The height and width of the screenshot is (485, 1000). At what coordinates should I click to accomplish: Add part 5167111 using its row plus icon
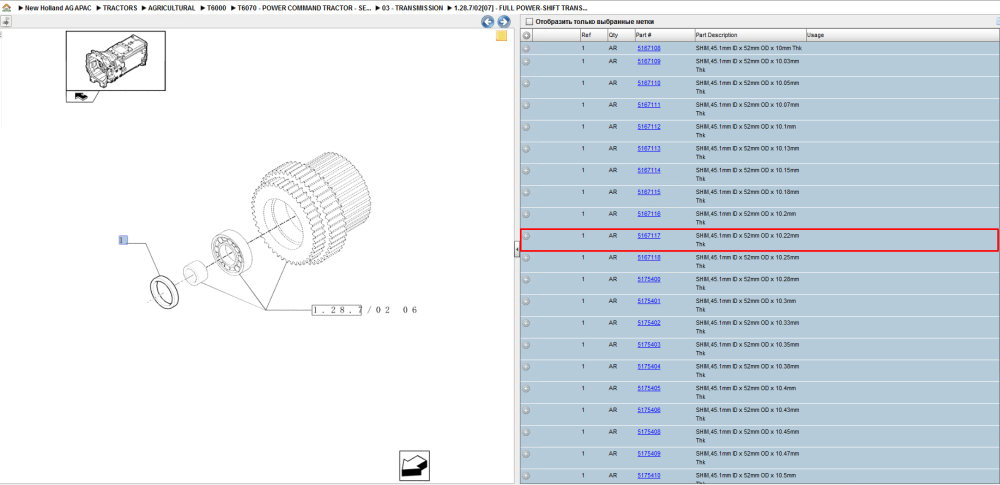(x=526, y=105)
